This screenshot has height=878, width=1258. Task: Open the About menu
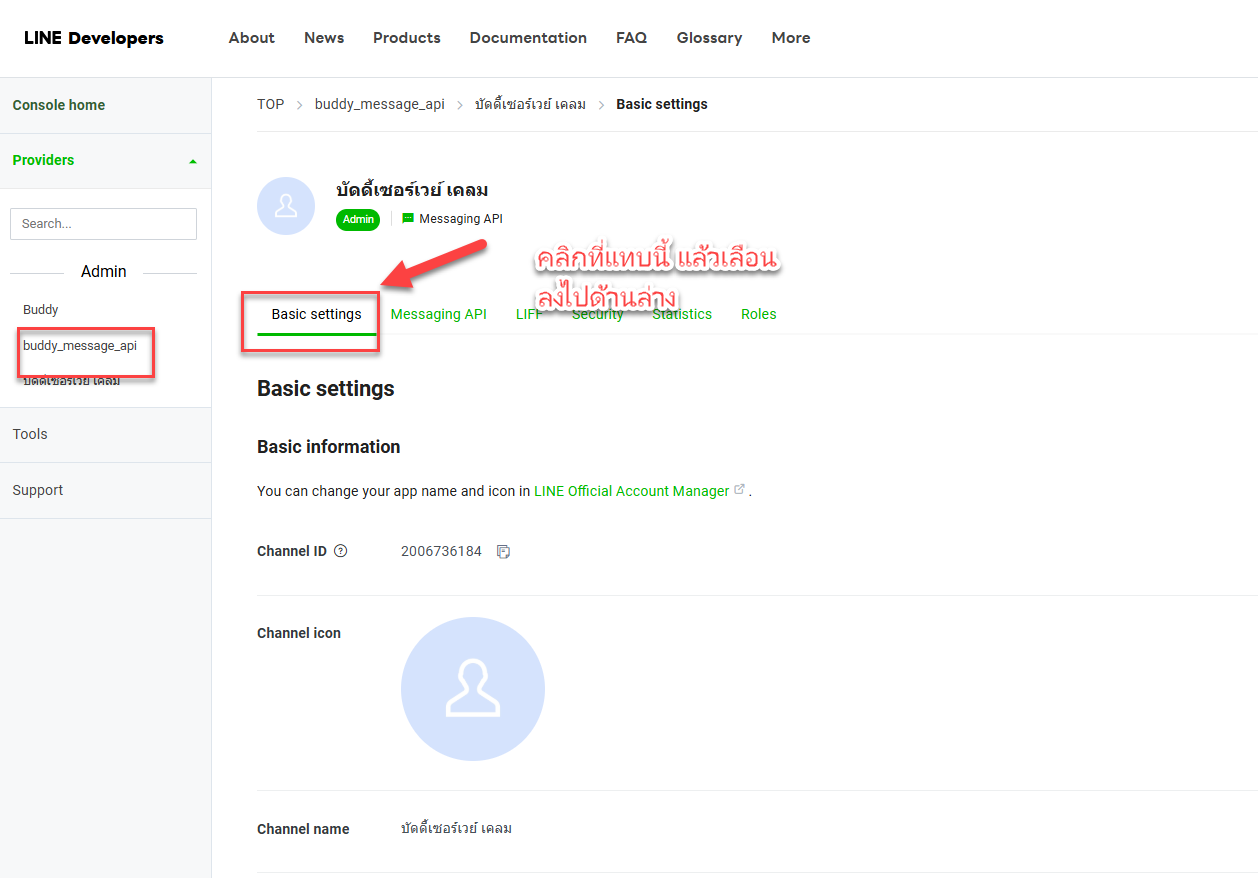(x=251, y=38)
